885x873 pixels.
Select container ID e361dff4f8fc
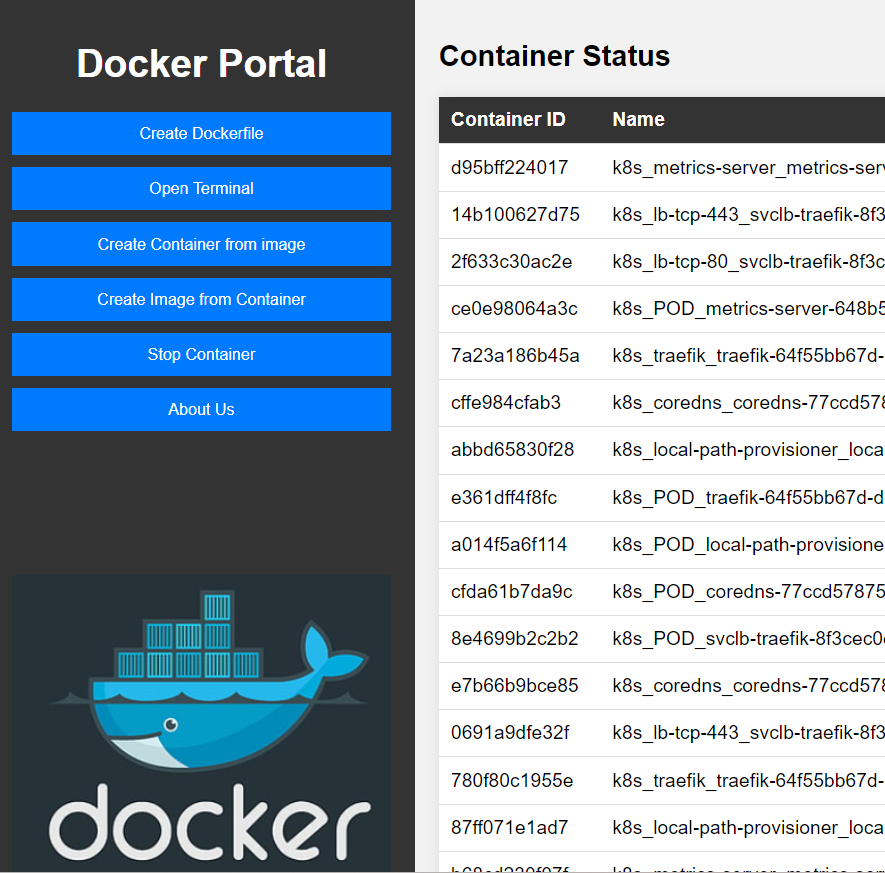503,498
